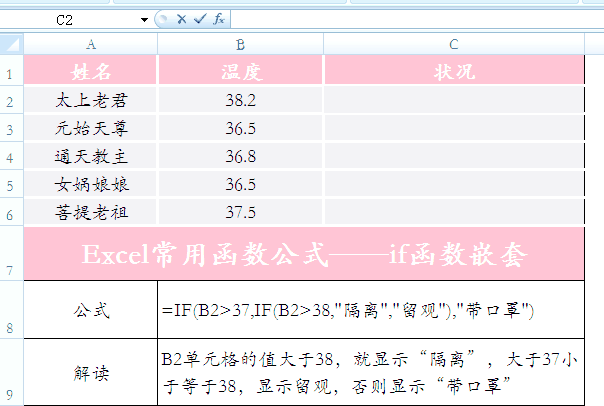The image size is (604, 406).
Task: Click empty 状况 cell for 菩提老祖
Action: coord(455,212)
